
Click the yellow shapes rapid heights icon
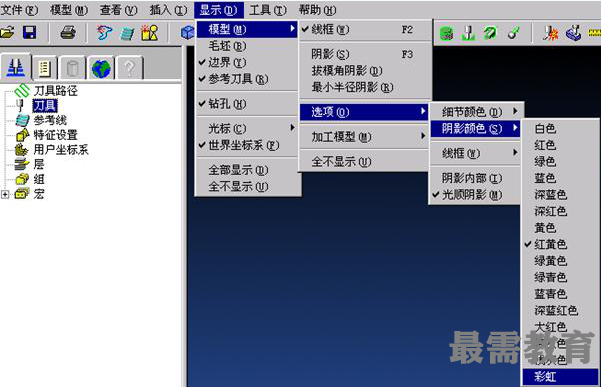point(149,33)
